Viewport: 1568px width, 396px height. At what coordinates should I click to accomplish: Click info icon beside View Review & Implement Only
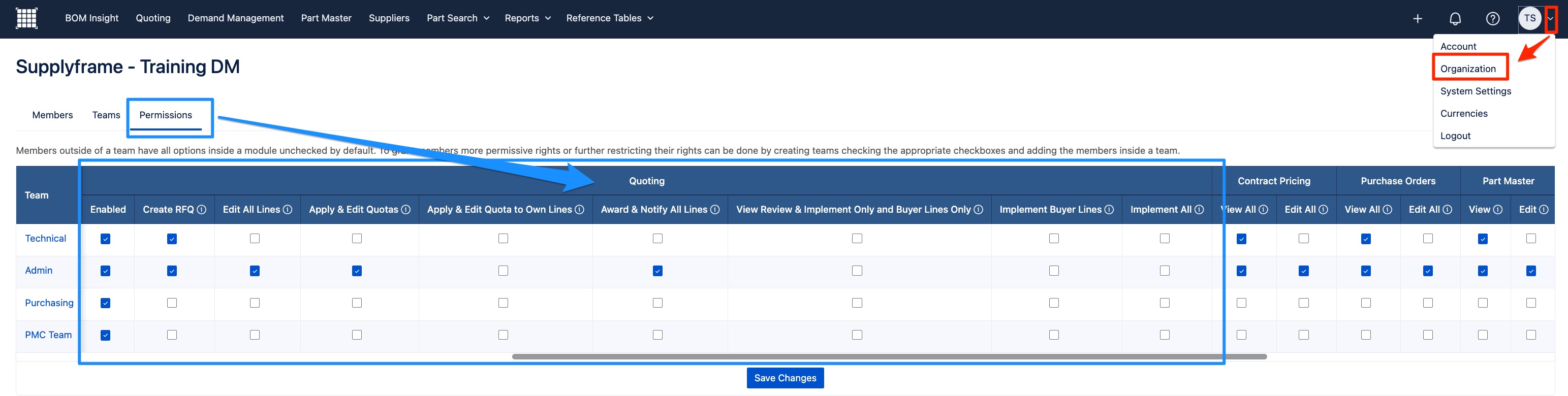point(978,209)
